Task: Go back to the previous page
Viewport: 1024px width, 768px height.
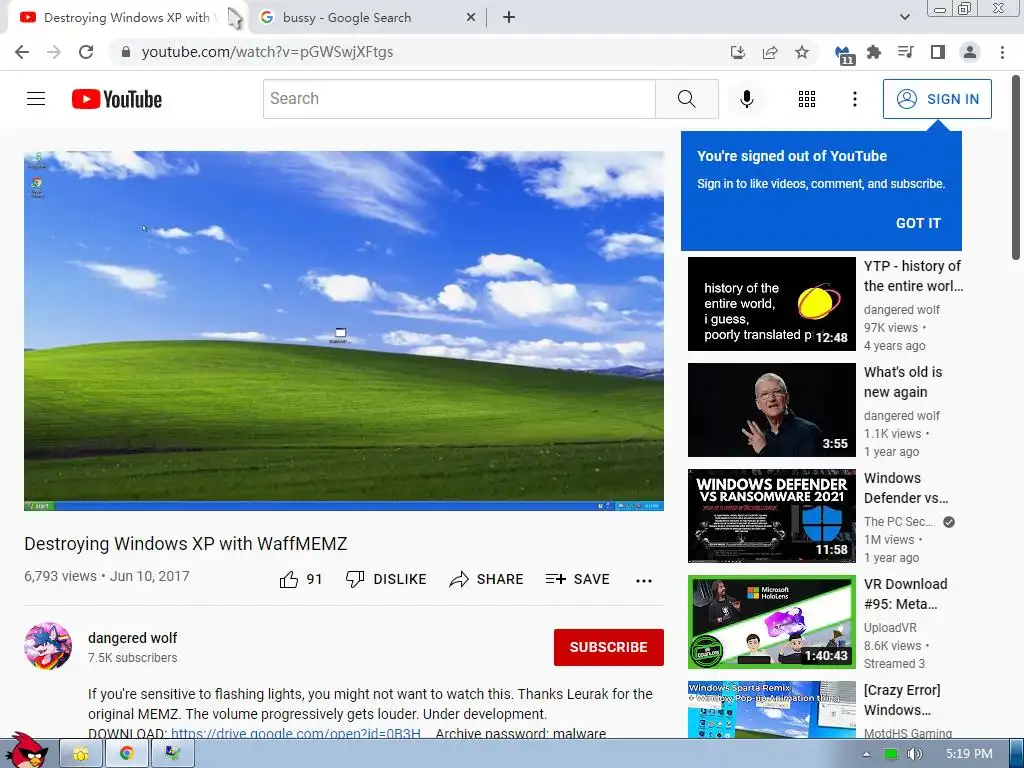Action: (22, 52)
